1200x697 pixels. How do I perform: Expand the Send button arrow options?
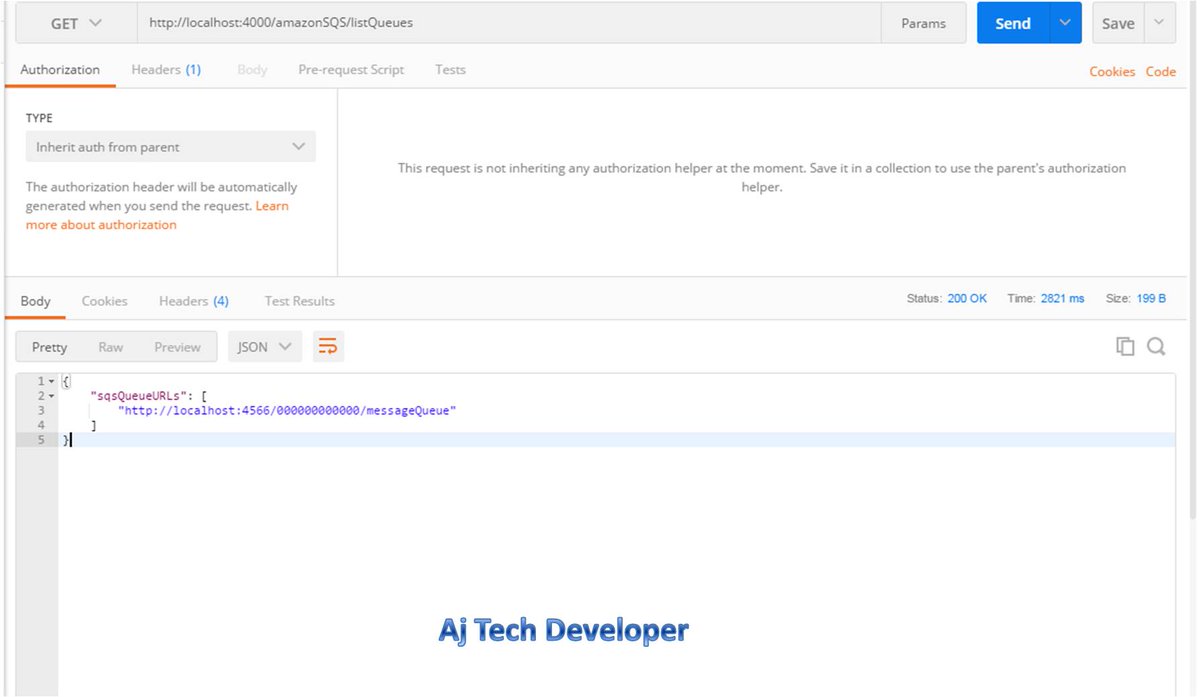(x=1065, y=23)
